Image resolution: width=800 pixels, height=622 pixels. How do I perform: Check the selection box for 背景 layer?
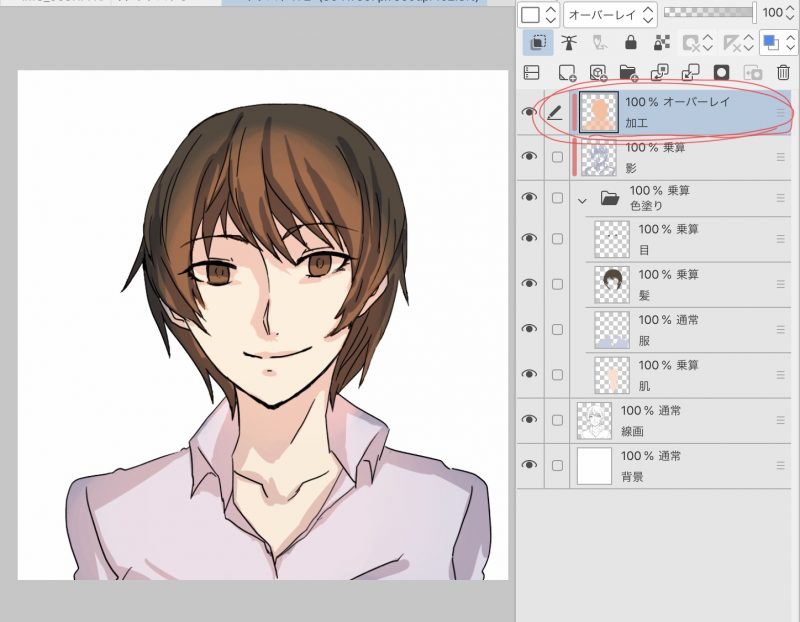[557, 465]
